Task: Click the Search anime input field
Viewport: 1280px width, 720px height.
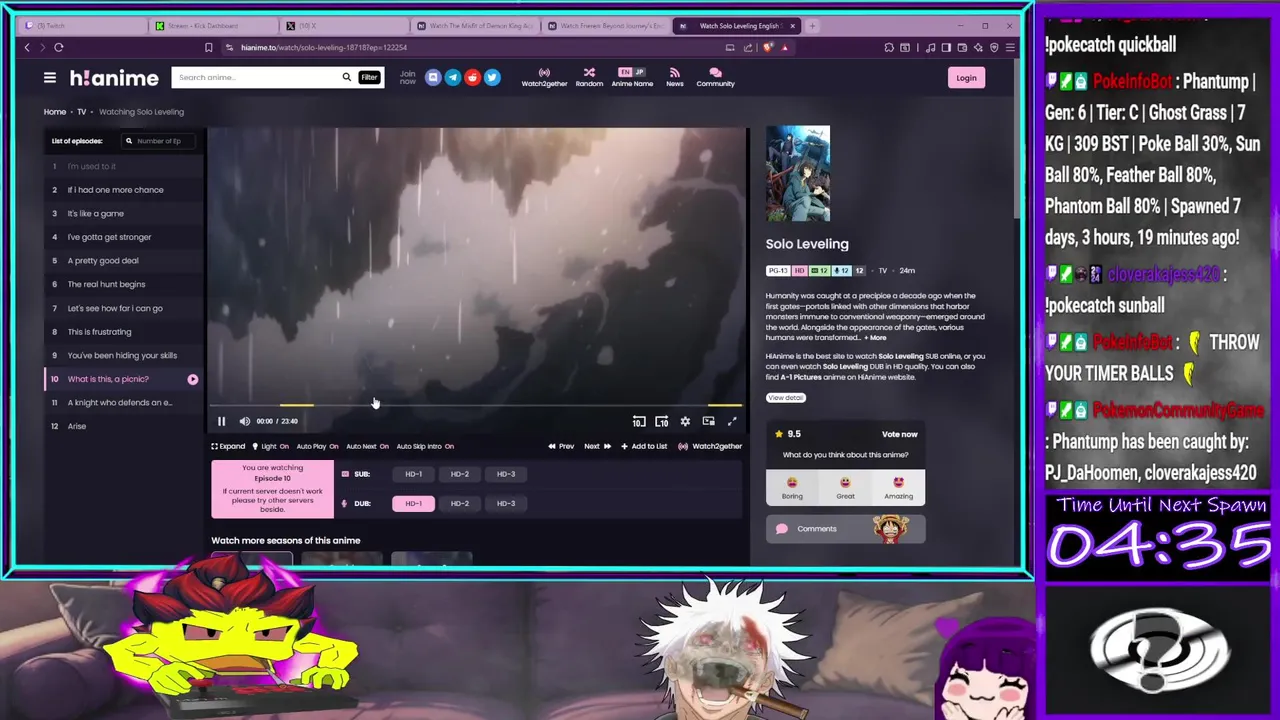Action: click(x=255, y=77)
